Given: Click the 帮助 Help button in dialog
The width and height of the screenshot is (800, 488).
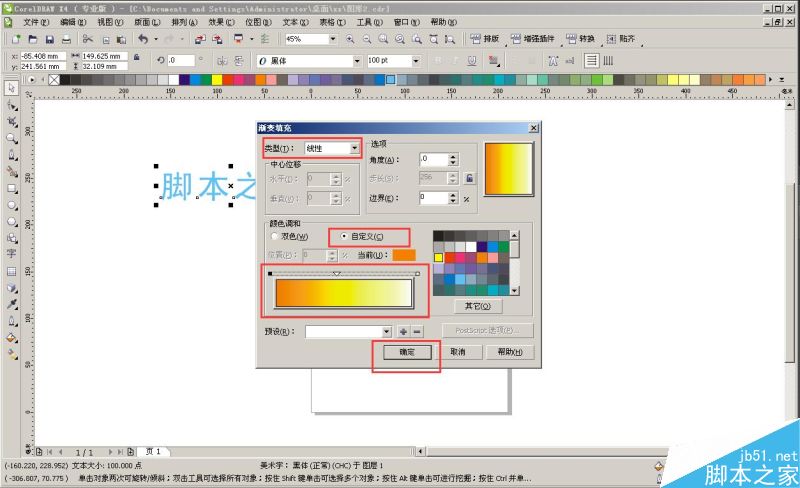Looking at the screenshot, I should click(x=510, y=352).
